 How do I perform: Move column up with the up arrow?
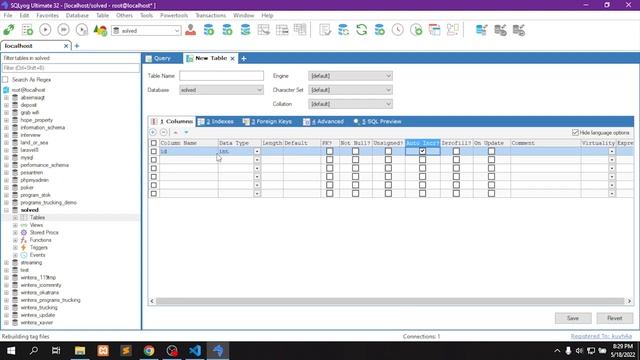coord(176,132)
